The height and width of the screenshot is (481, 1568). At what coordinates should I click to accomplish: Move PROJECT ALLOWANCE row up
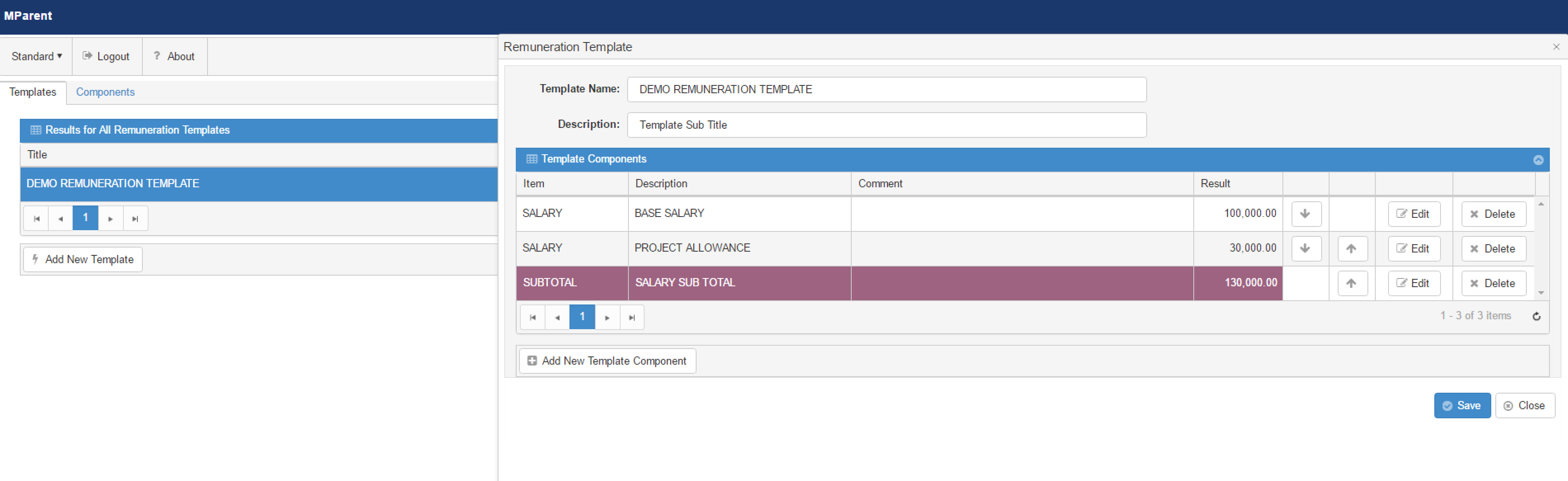(1352, 248)
